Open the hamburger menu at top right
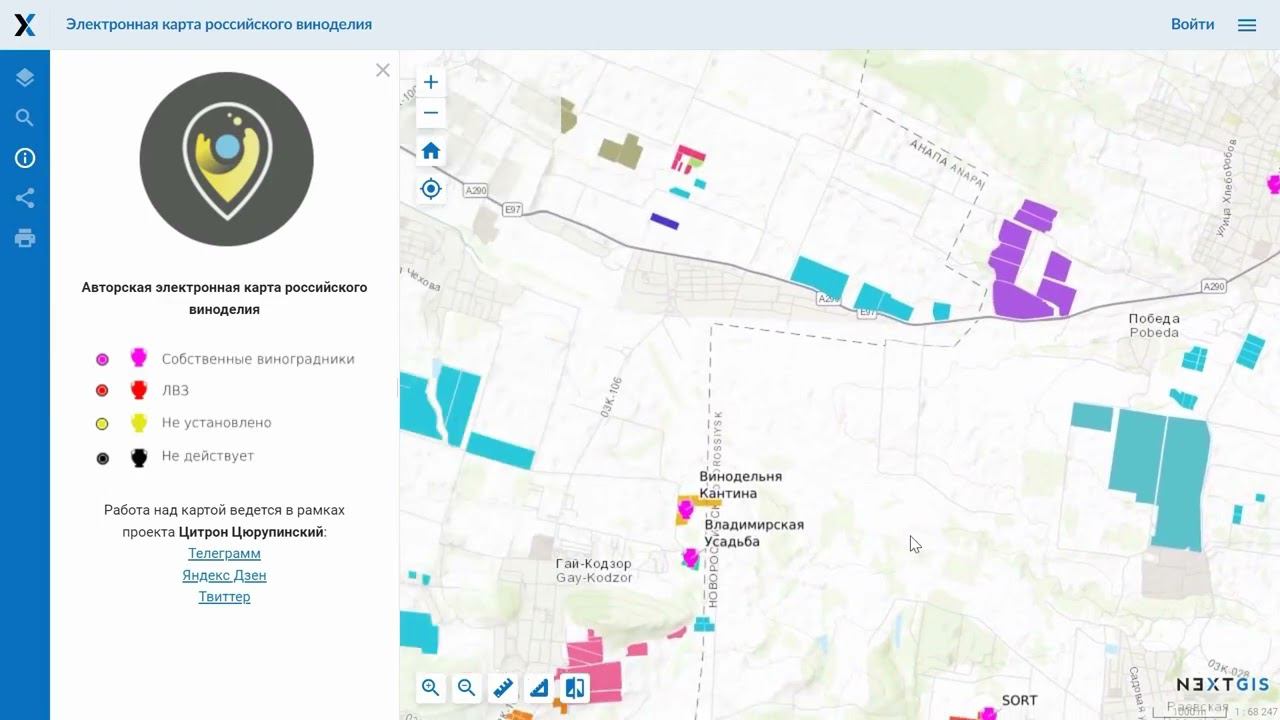Image resolution: width=1280 pixels, height=720 pixels. coord(1247,25)
